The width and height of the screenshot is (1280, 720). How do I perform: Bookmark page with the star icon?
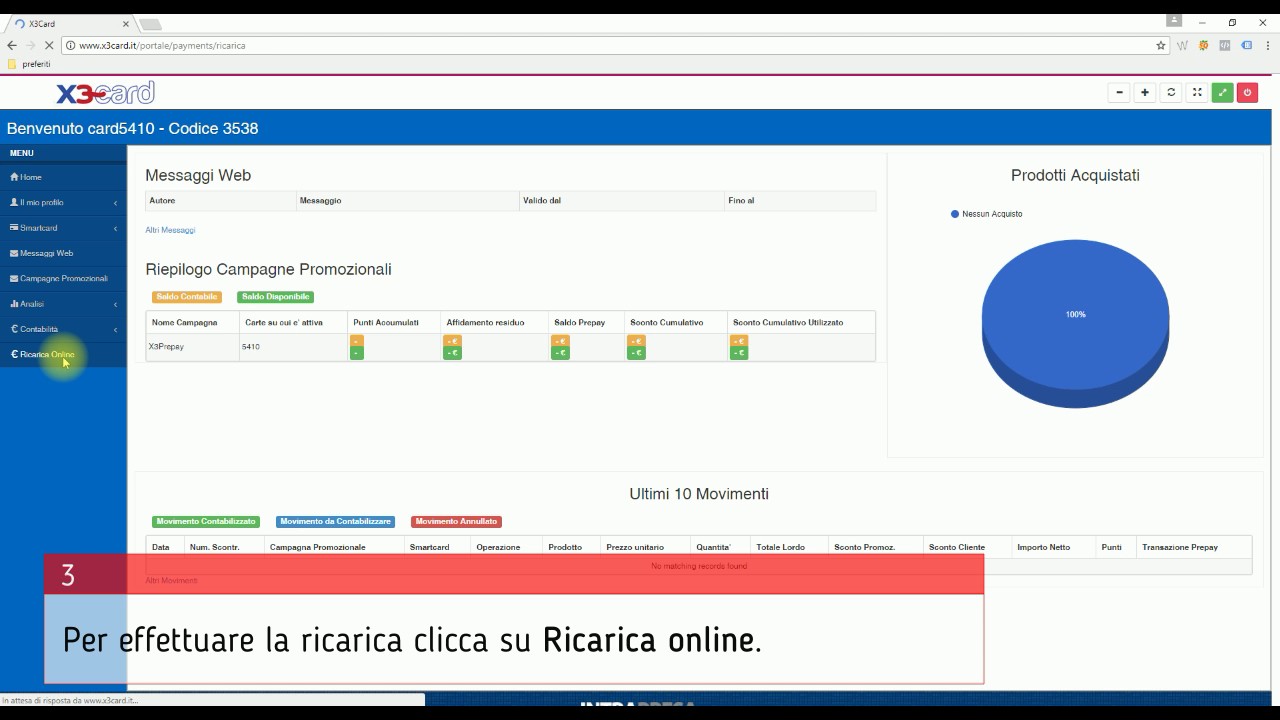(1161, 45)
